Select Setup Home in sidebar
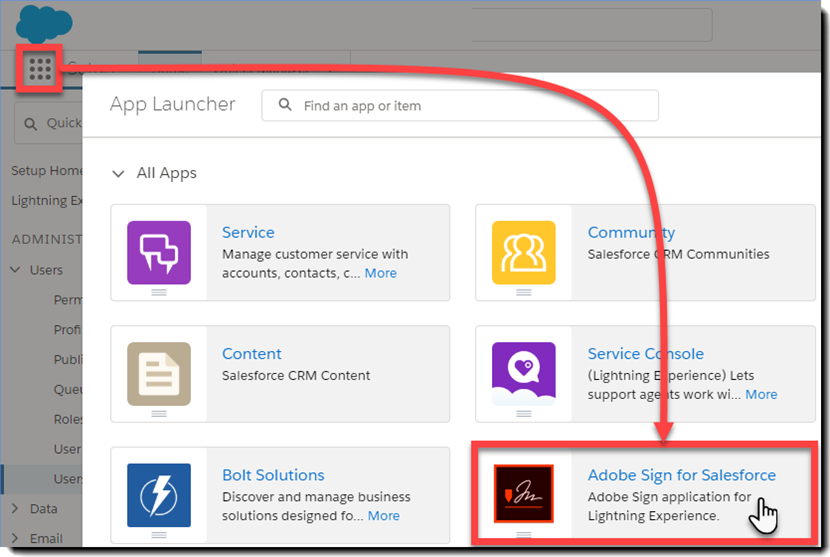This screenshot has width=830, height=557. [x=47, y=171]
